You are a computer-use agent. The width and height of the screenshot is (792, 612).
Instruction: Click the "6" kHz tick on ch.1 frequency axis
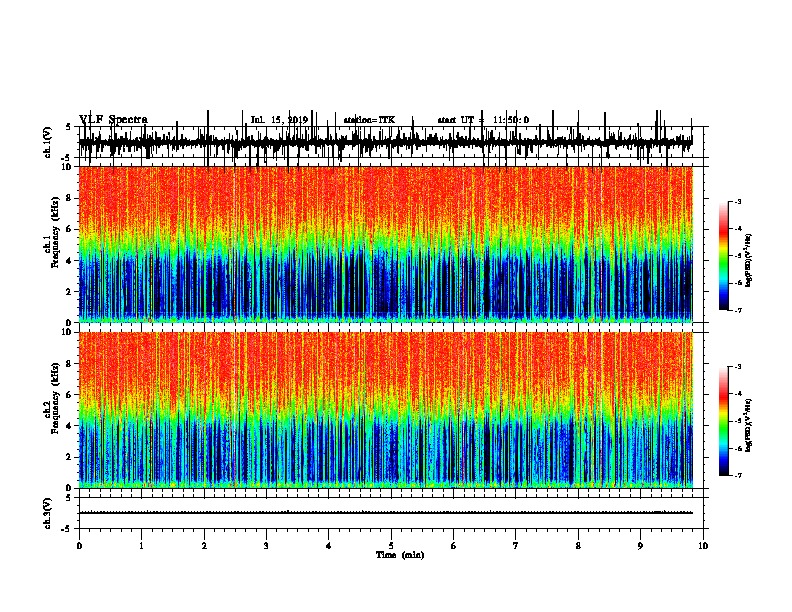[x=69, y=230]
